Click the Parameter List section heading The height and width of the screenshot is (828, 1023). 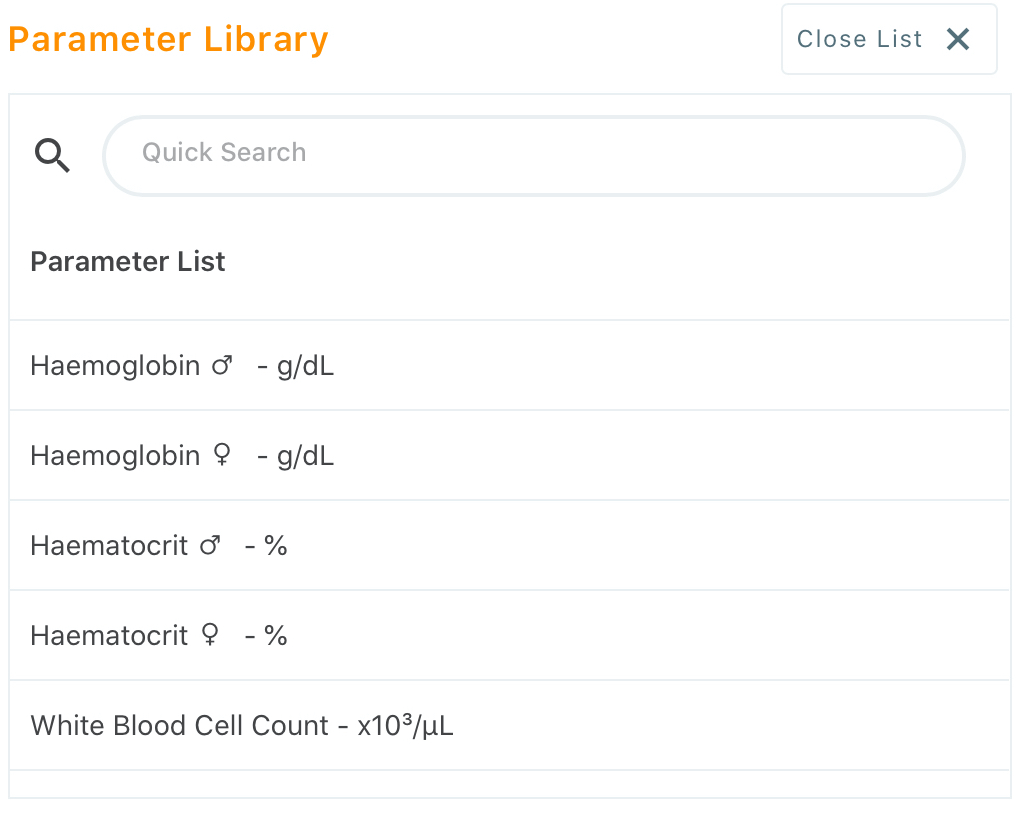click(128, 261)
